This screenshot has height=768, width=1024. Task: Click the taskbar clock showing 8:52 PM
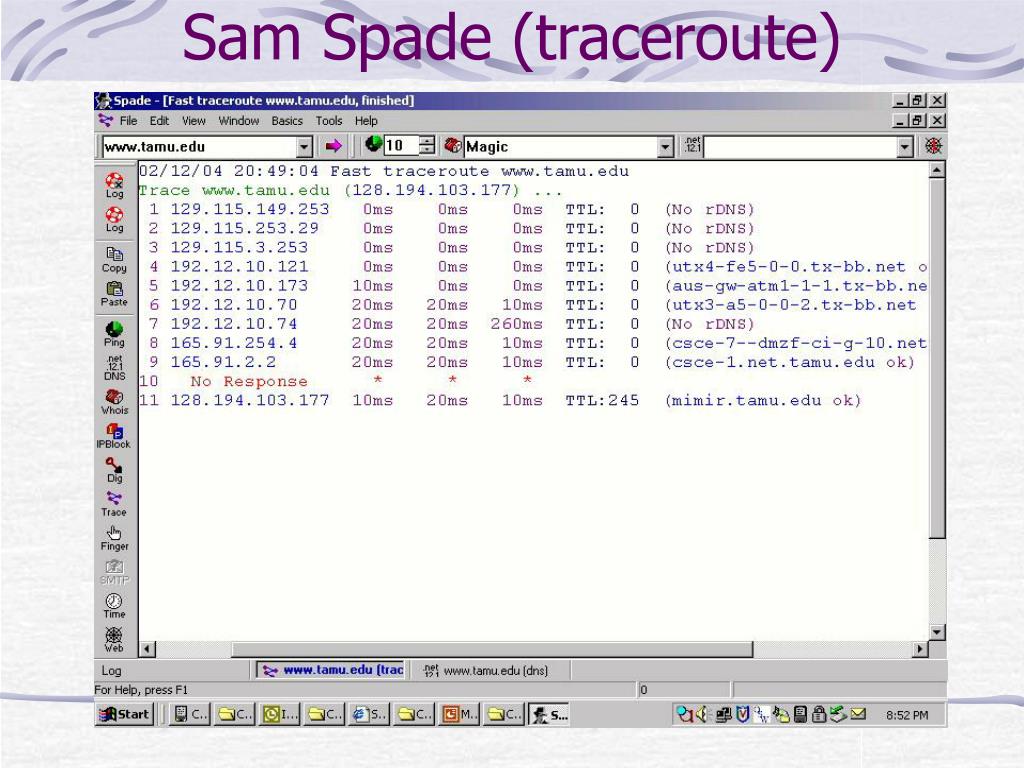906,715
